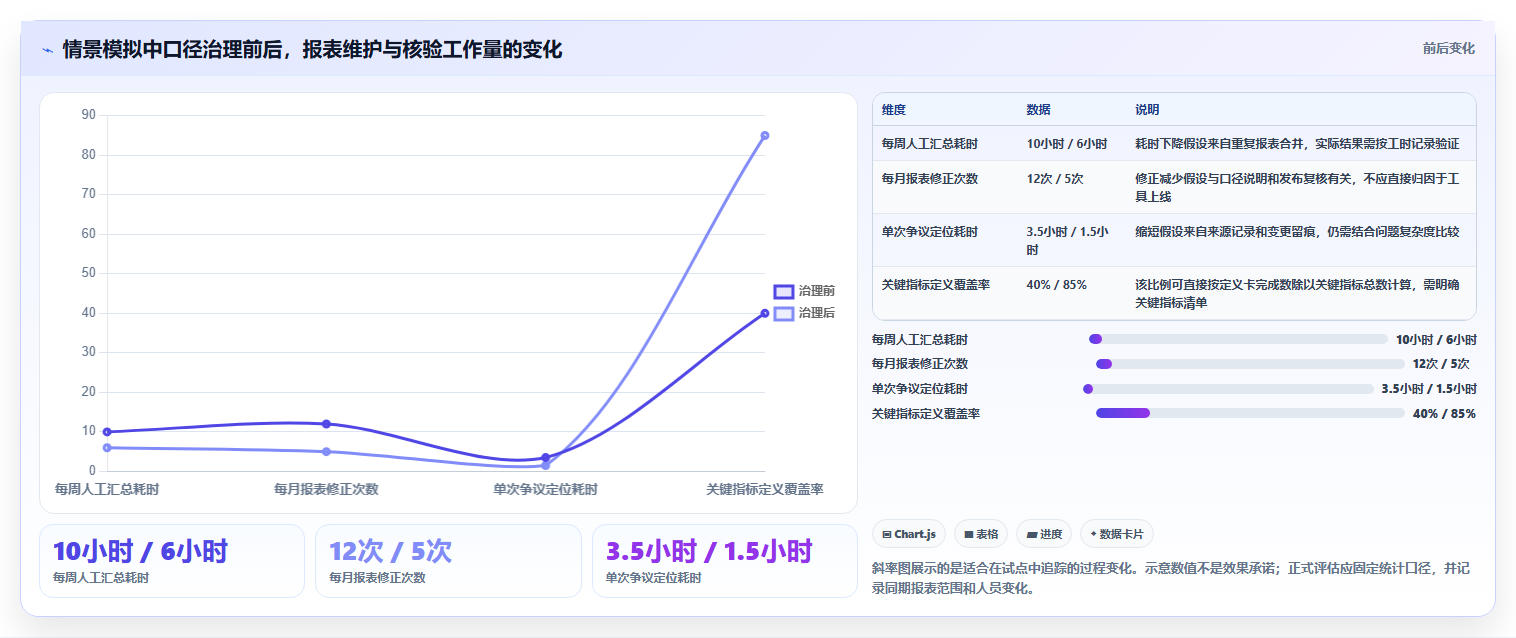Click the 关键指标定义覆盖率 x-axis label
1516x638 pixels.
[765, 489]
